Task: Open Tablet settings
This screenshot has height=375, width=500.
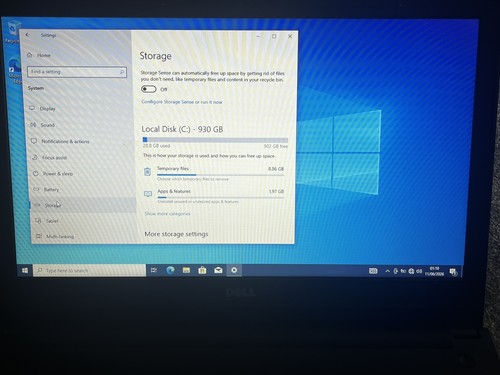Action: pyautogui.click(x=52, y=221)
